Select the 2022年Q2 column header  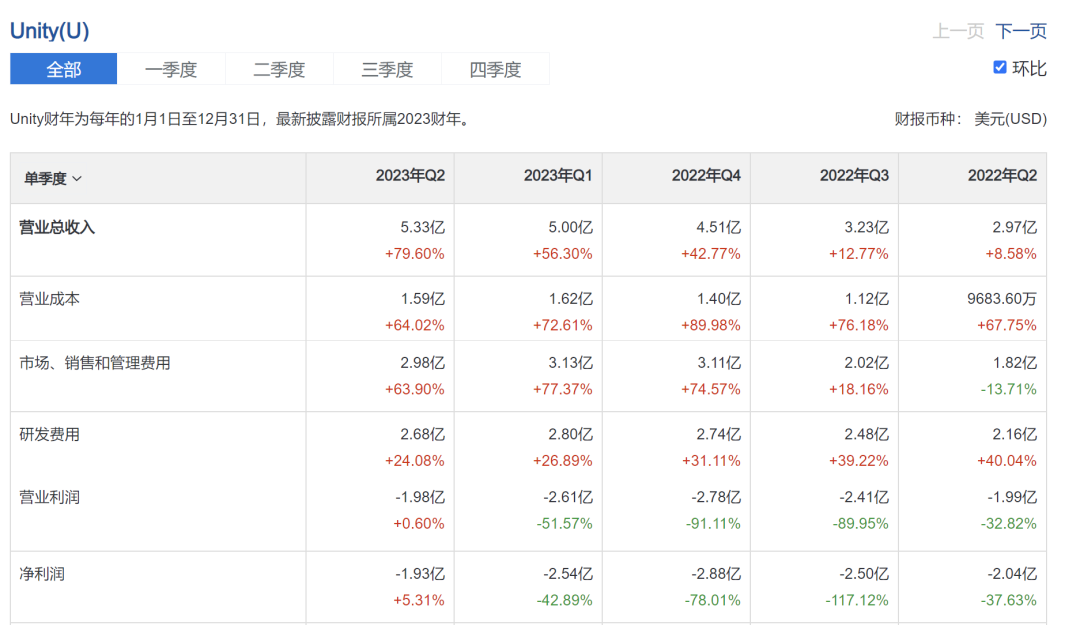click(x=1002, y=175)
